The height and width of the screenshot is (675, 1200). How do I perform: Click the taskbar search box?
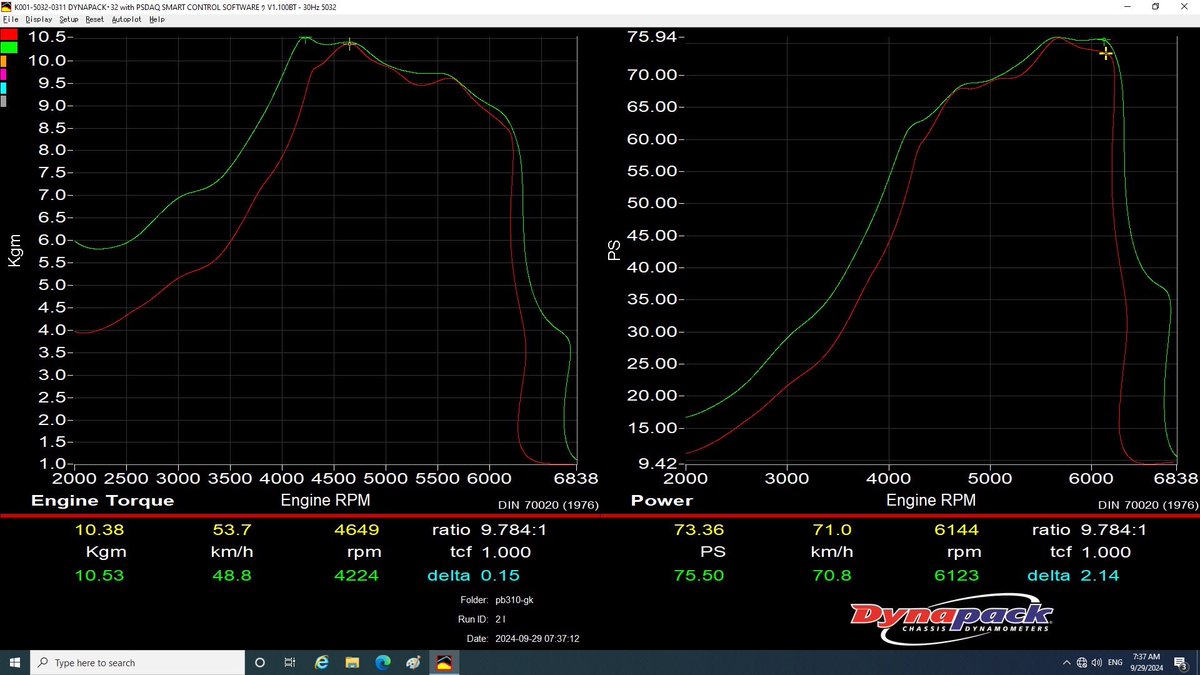[137, 662]
